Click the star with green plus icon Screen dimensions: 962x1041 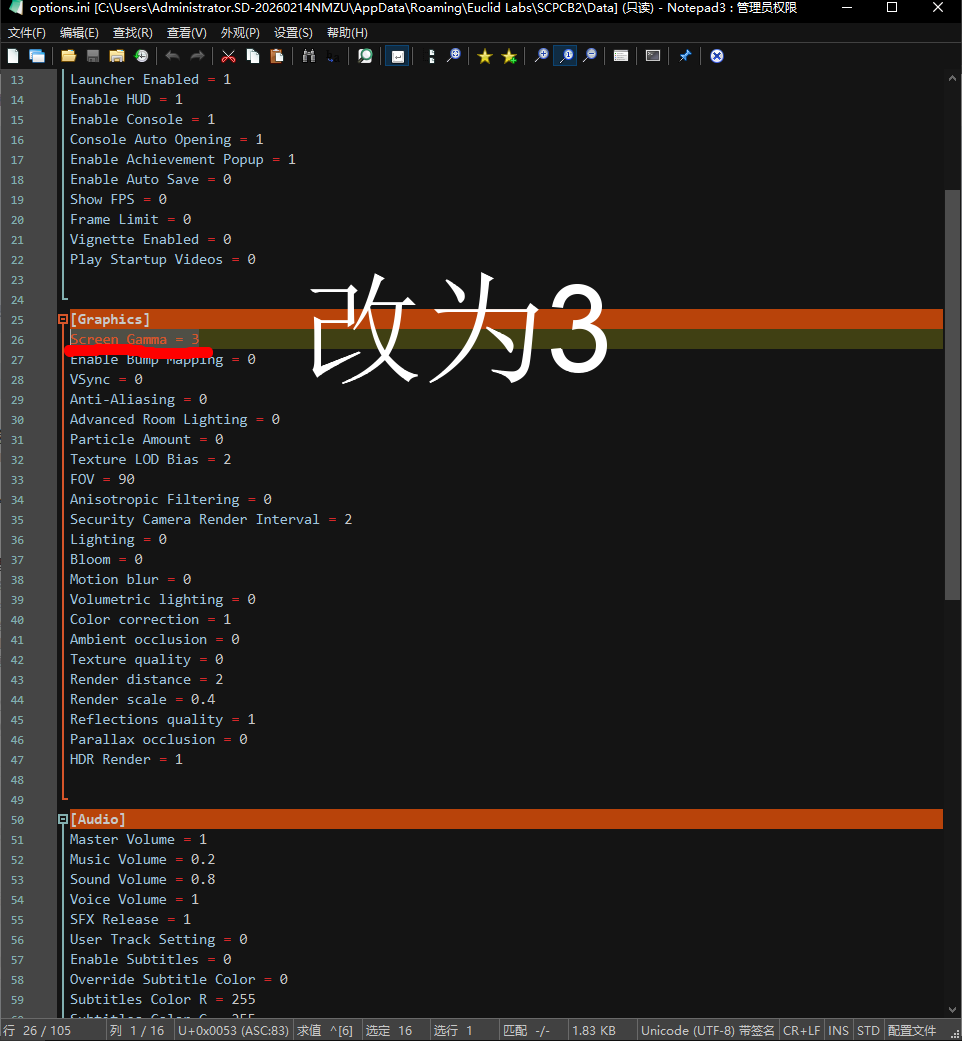pyautogui.click(x=509, y=56)
